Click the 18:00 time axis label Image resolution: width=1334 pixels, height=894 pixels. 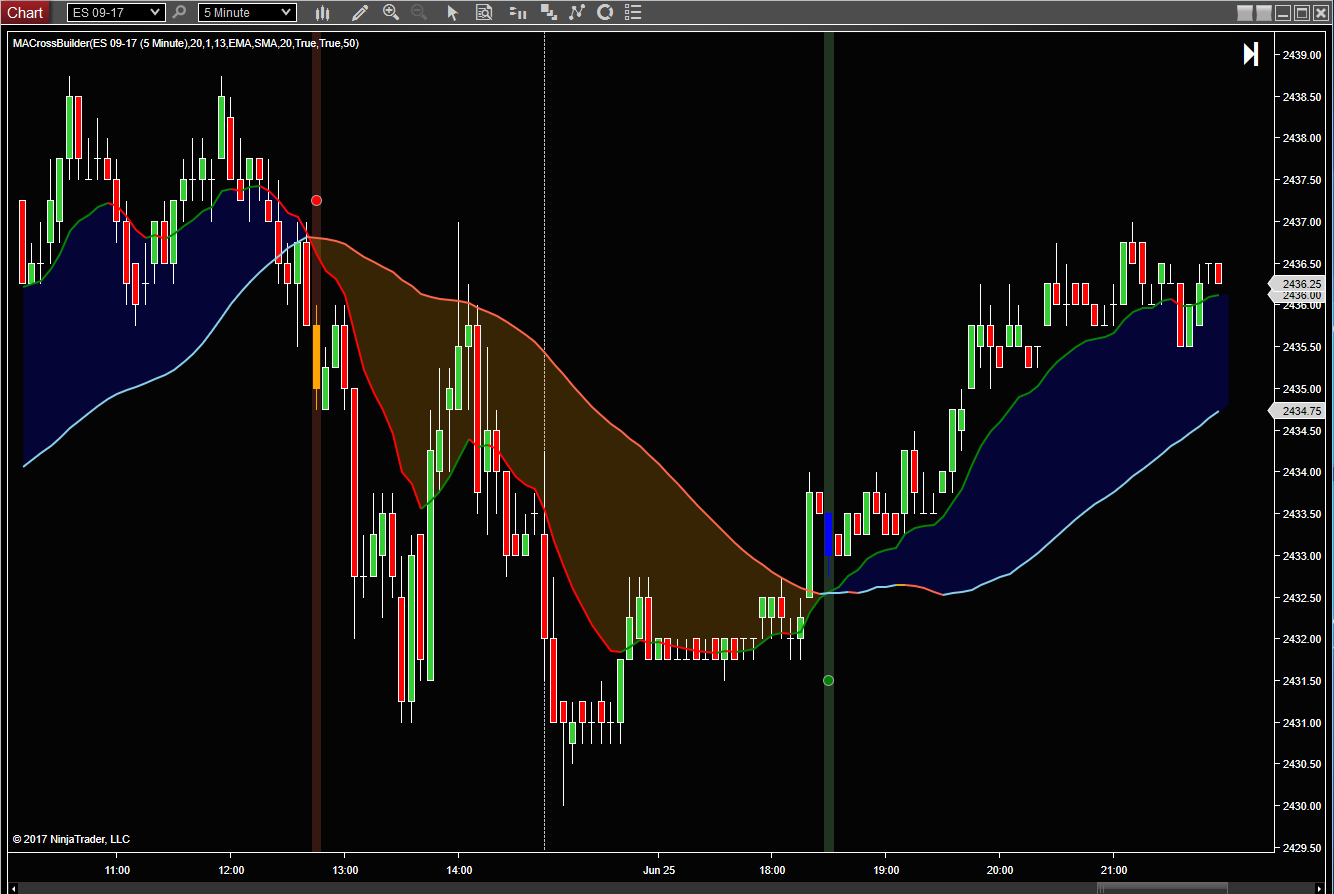coord(772,870)
